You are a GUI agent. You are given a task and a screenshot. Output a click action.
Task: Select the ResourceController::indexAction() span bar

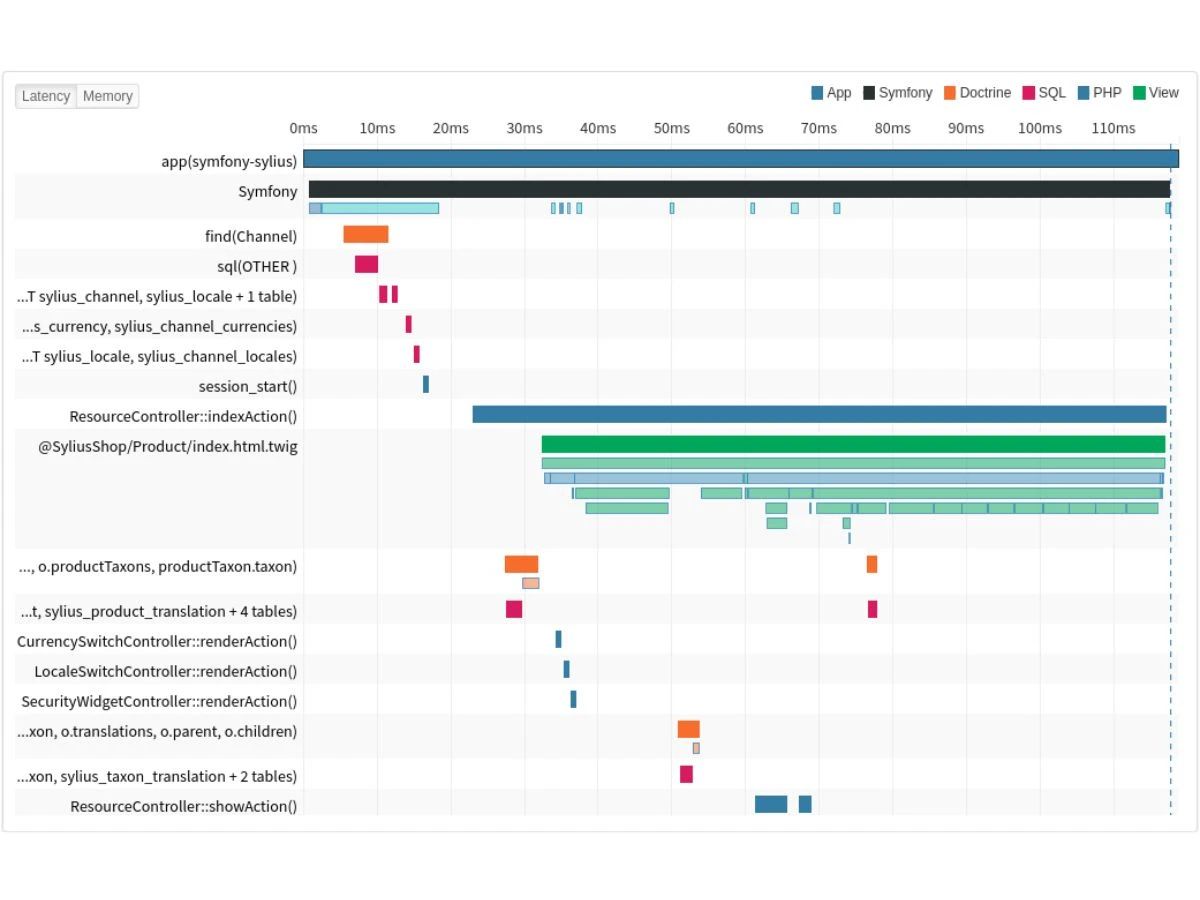820,414
